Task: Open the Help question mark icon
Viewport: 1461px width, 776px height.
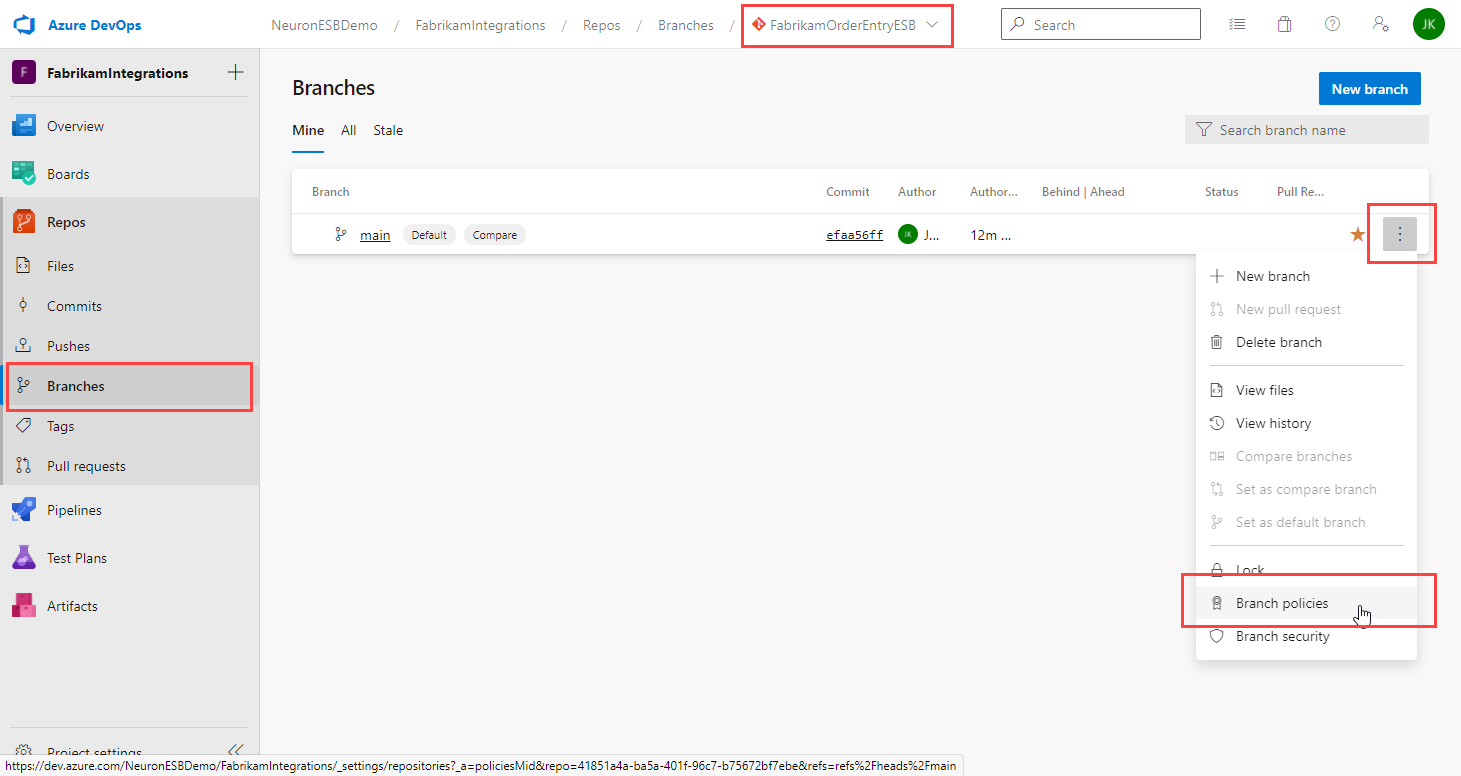Action: 1332,24
